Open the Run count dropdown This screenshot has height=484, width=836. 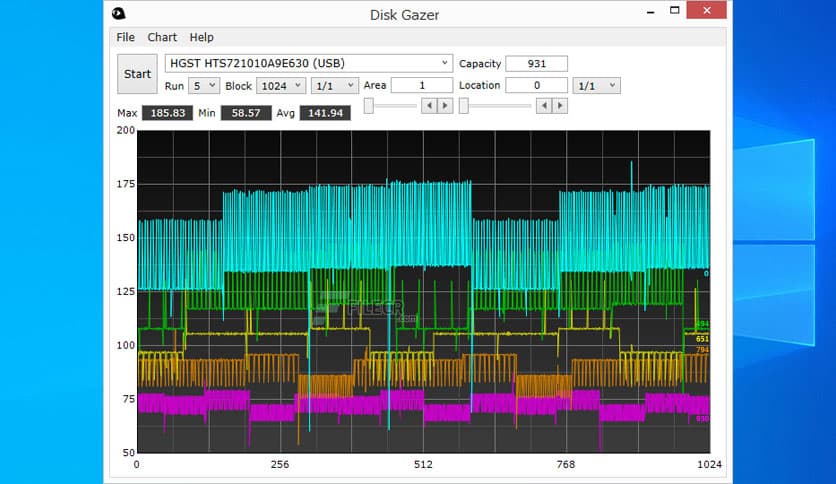coord(204,86)
